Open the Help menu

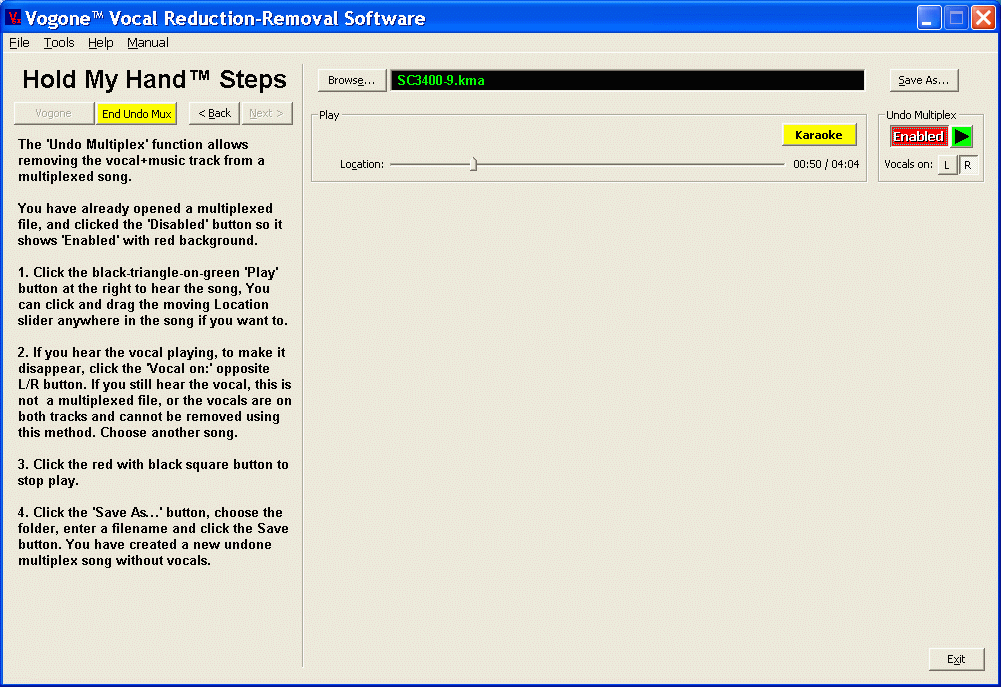pyautogui.click(x=100, y=43)
